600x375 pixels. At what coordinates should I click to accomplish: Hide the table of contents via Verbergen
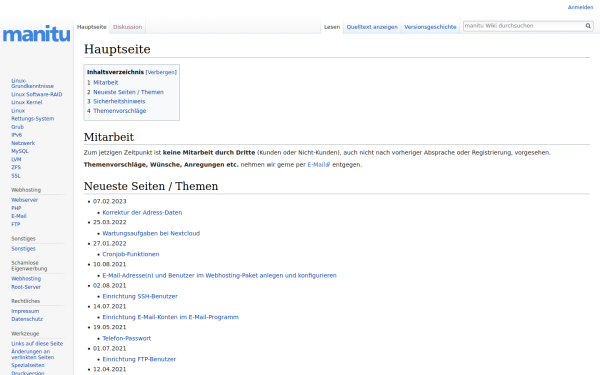(161, 72)
